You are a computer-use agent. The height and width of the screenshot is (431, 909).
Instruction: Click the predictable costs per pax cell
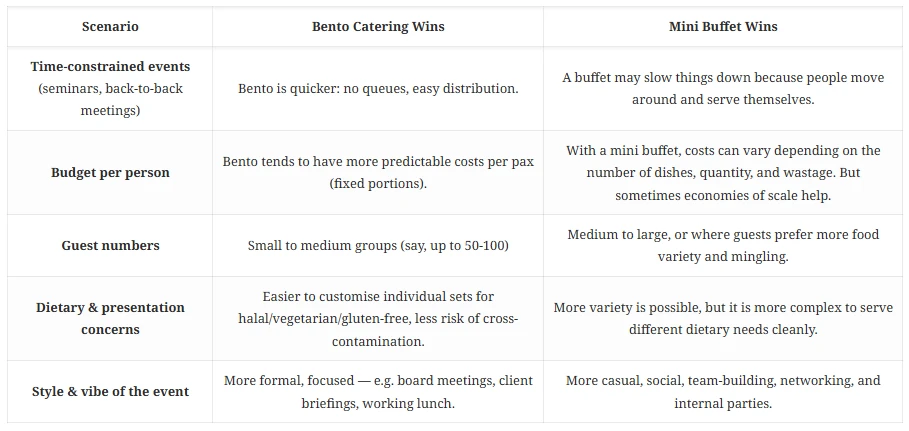tap(378, 172)
